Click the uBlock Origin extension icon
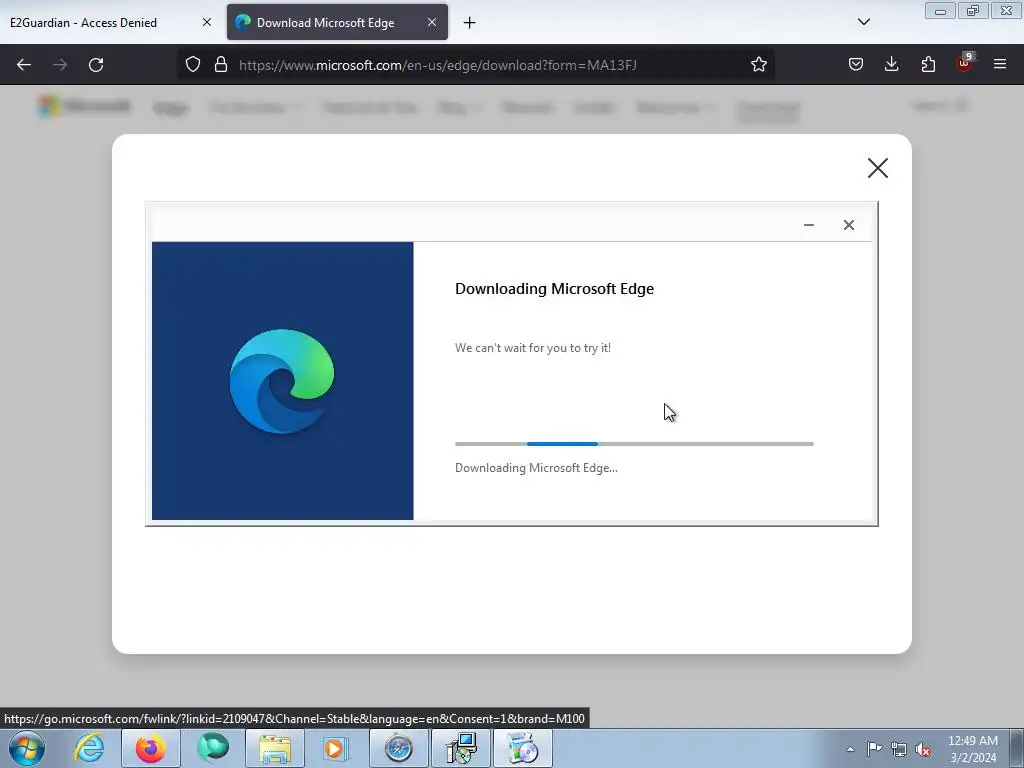The height and width of the screenshot is (768, 1024). pos(965,63)
